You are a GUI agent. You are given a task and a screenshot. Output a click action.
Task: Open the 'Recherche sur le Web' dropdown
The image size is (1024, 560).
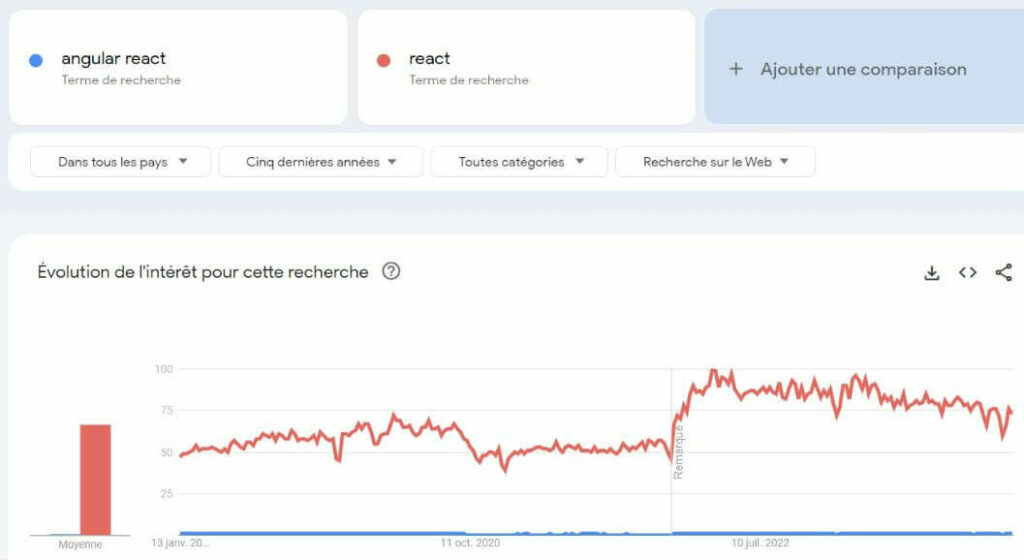click(715, 162)
